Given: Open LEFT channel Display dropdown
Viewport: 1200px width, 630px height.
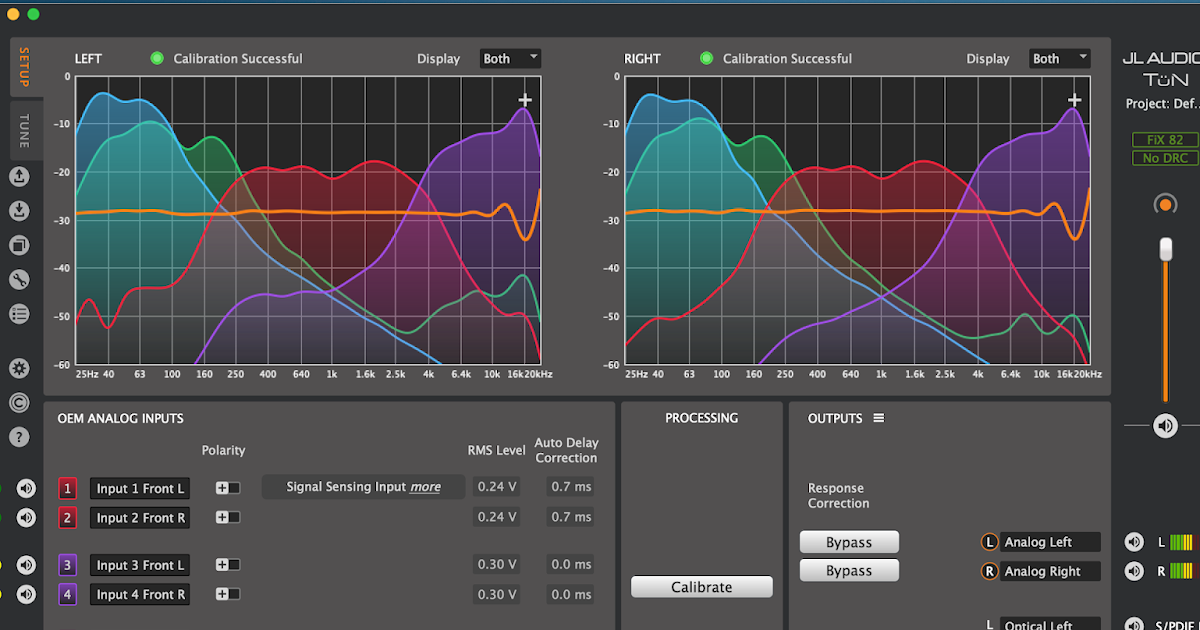Looking at the screenshot, I should pyautogui.click(x=510, y=59).
